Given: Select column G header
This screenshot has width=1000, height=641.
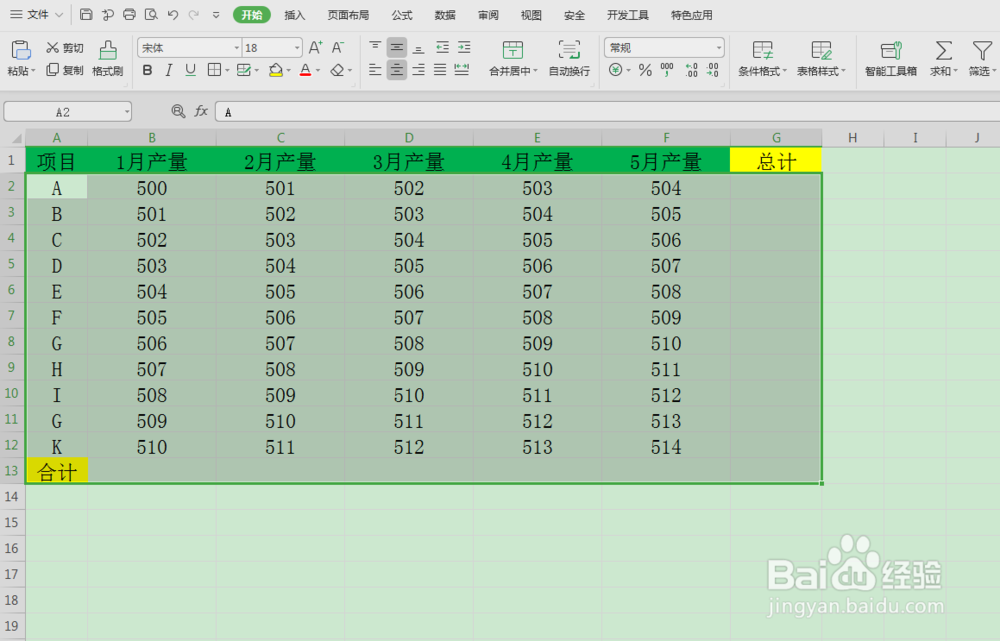Looking at the screenshot, I should 776,137.
